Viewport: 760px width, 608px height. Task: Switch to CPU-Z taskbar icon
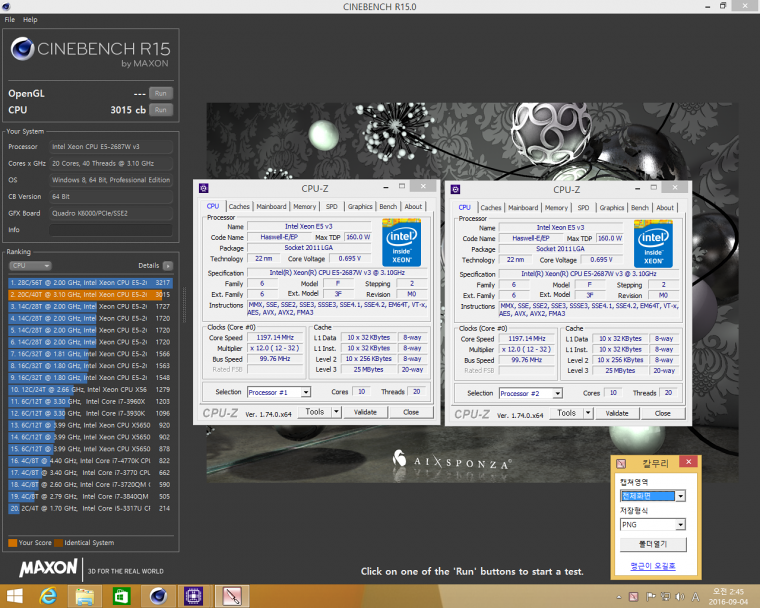click(194, 596)
